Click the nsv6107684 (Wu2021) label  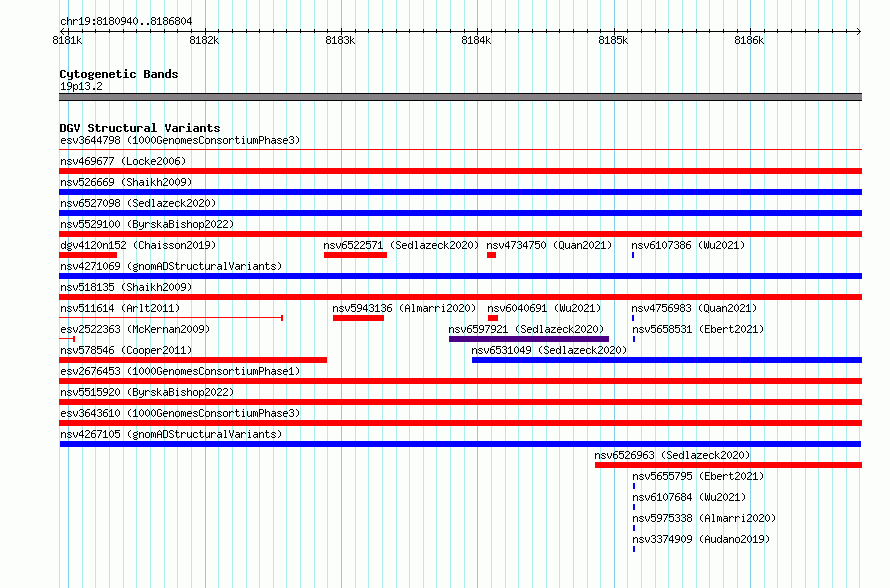pyautogui.click(x=689, y=497)
